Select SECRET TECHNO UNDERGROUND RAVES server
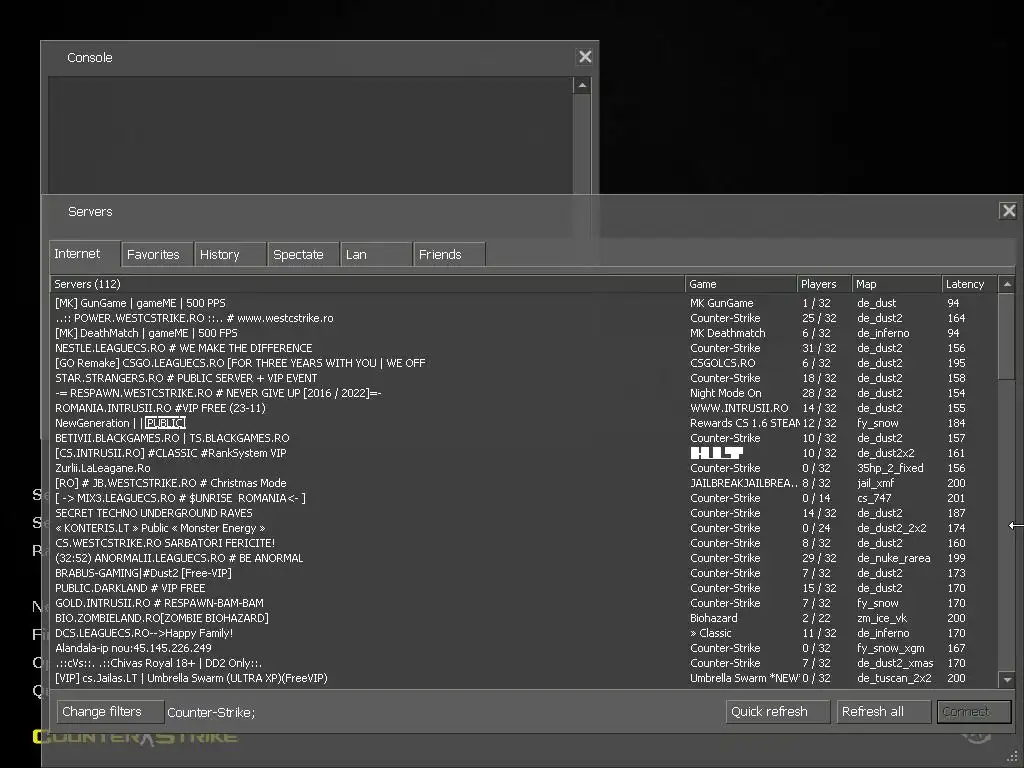This screenshot has height=768, width=1024. (x=524, y=513)
